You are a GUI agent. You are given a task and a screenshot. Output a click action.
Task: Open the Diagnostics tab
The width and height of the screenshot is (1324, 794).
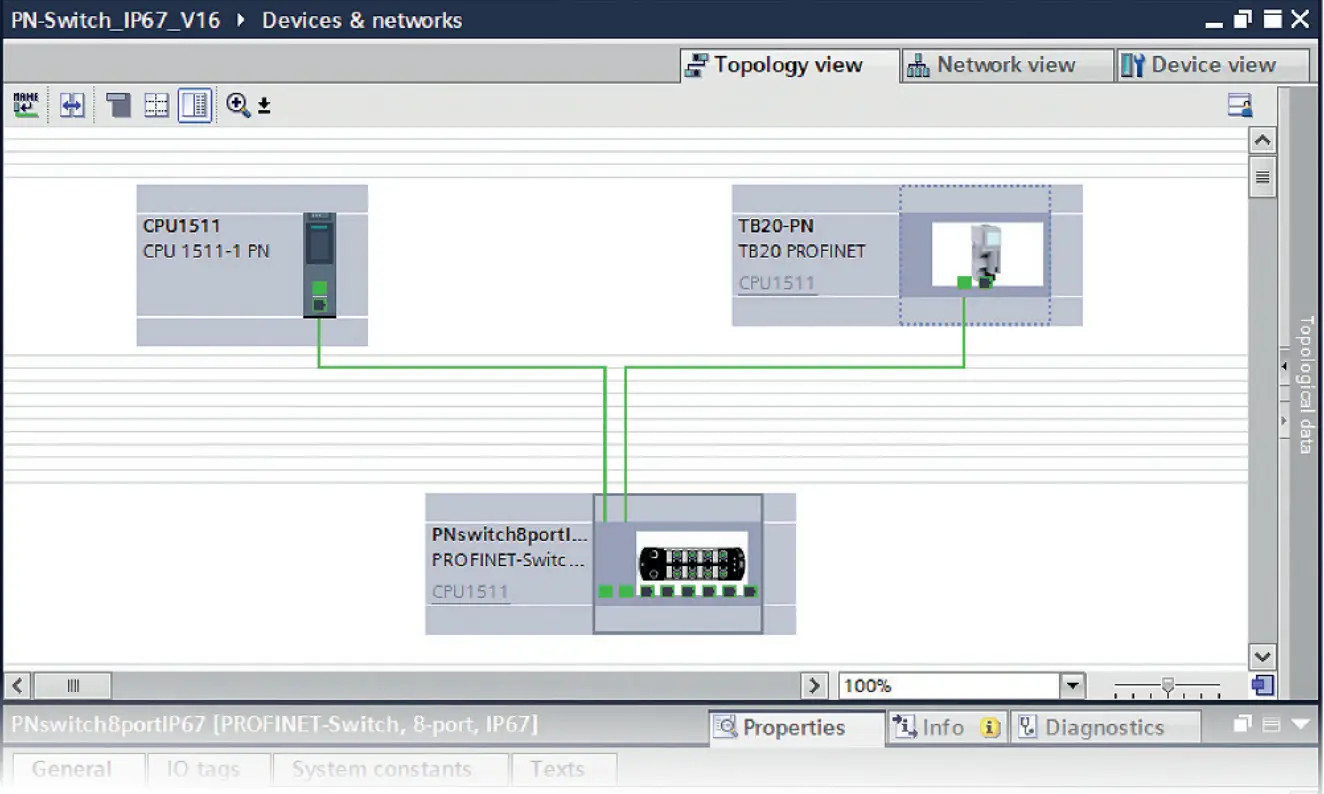pos(1104,728)
